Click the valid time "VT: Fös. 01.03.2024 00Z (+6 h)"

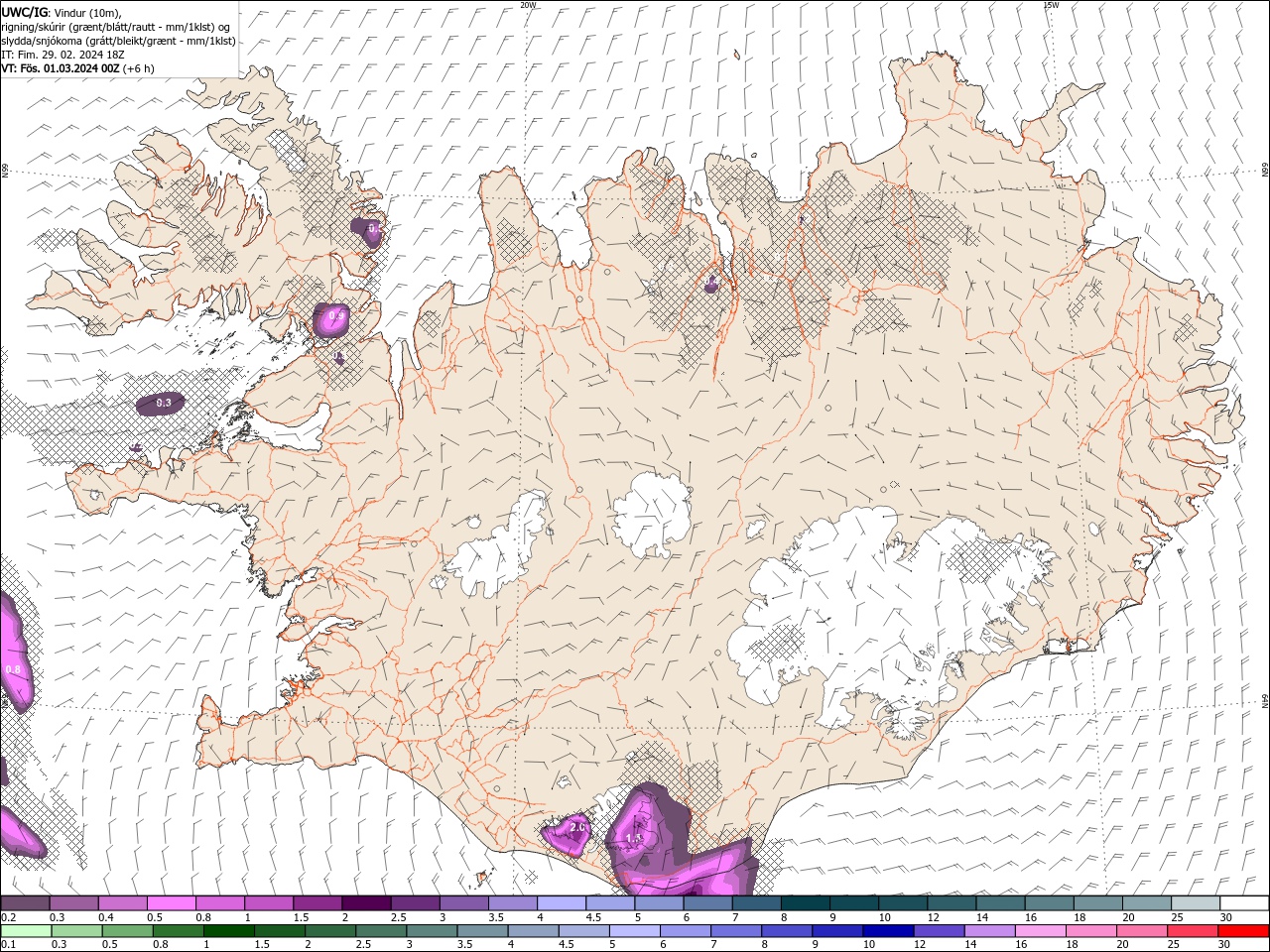click(x=77, y=68)
